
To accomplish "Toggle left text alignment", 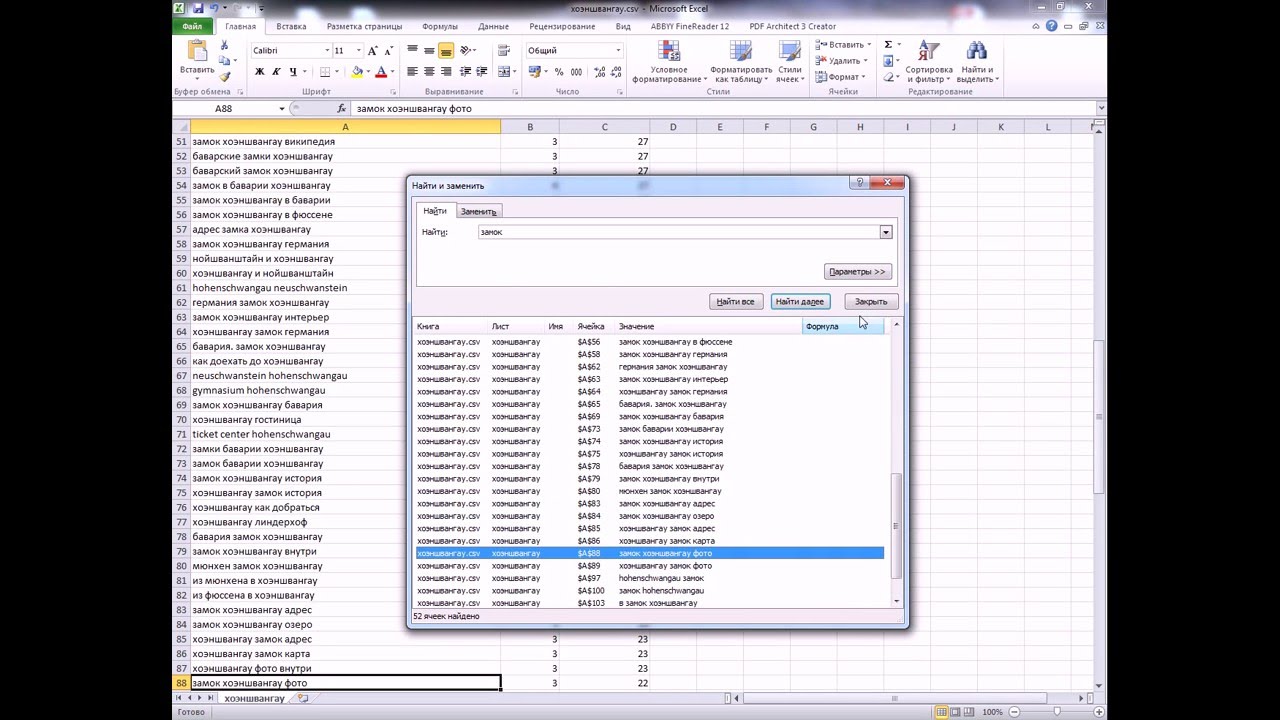I will 412,72.
